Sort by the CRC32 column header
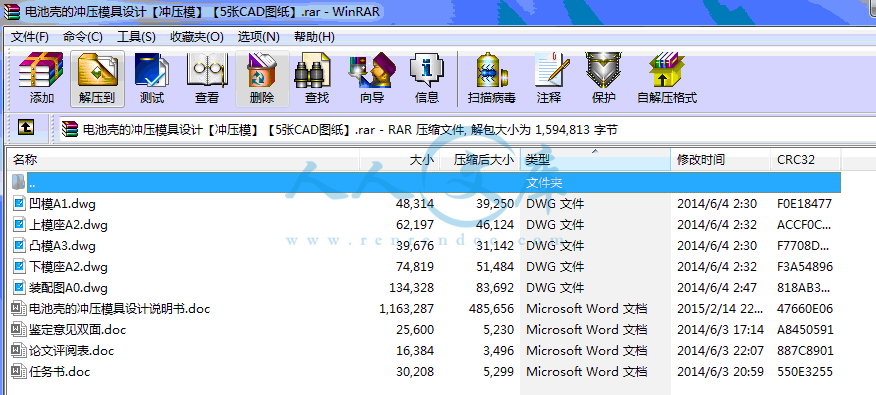Image resolution: width=876 pixels, height=395 pixels. coord(806,160)
